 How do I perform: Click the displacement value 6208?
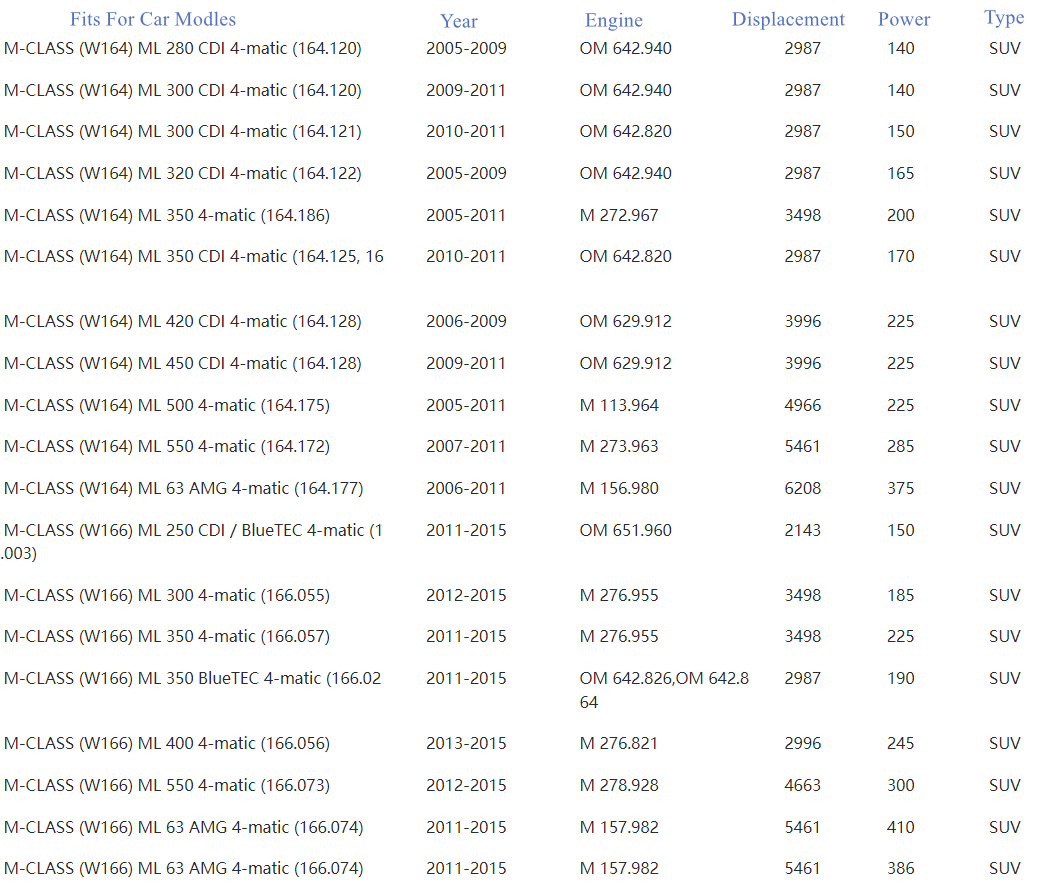pos(803,488)
